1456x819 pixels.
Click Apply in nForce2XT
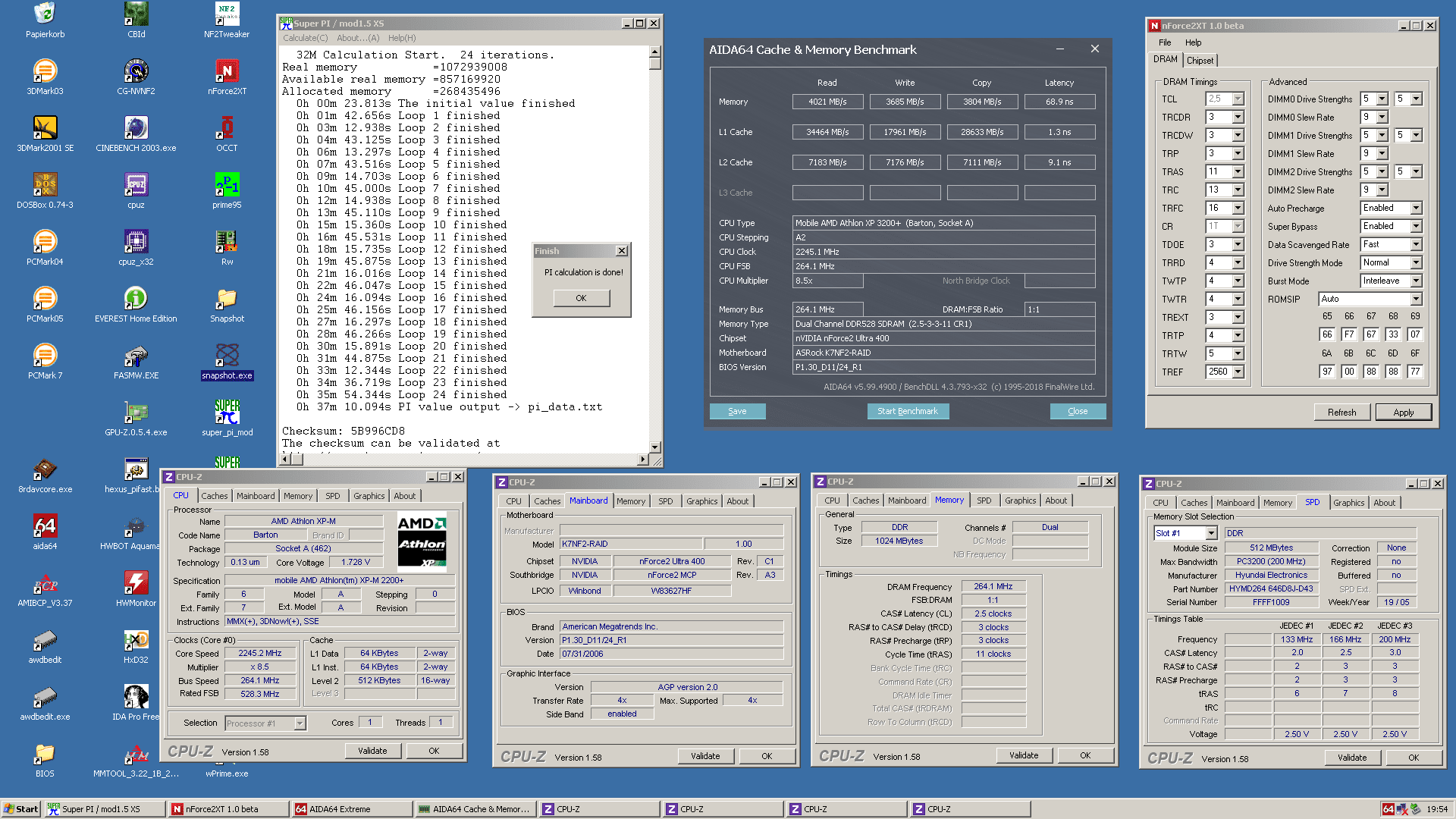(1404, 413)
